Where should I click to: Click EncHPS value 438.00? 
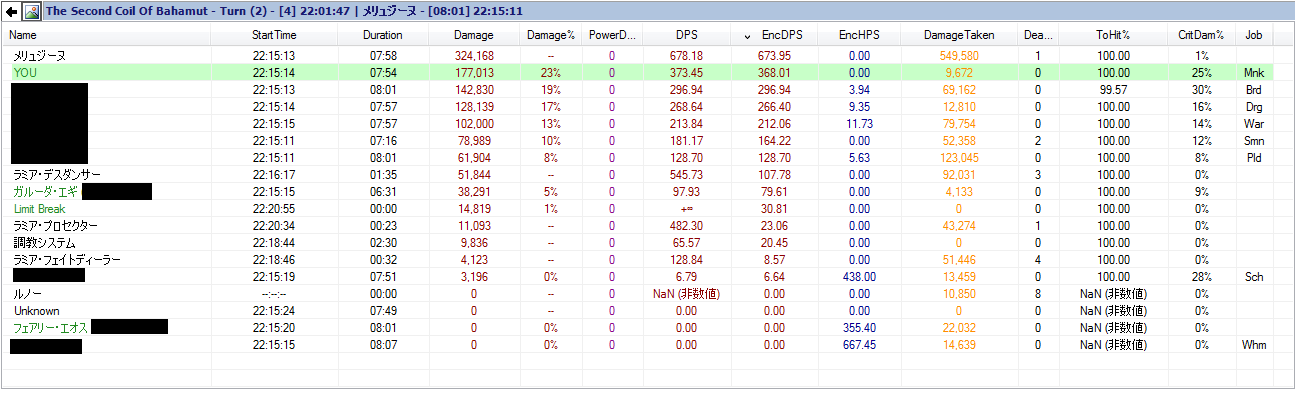859,276
